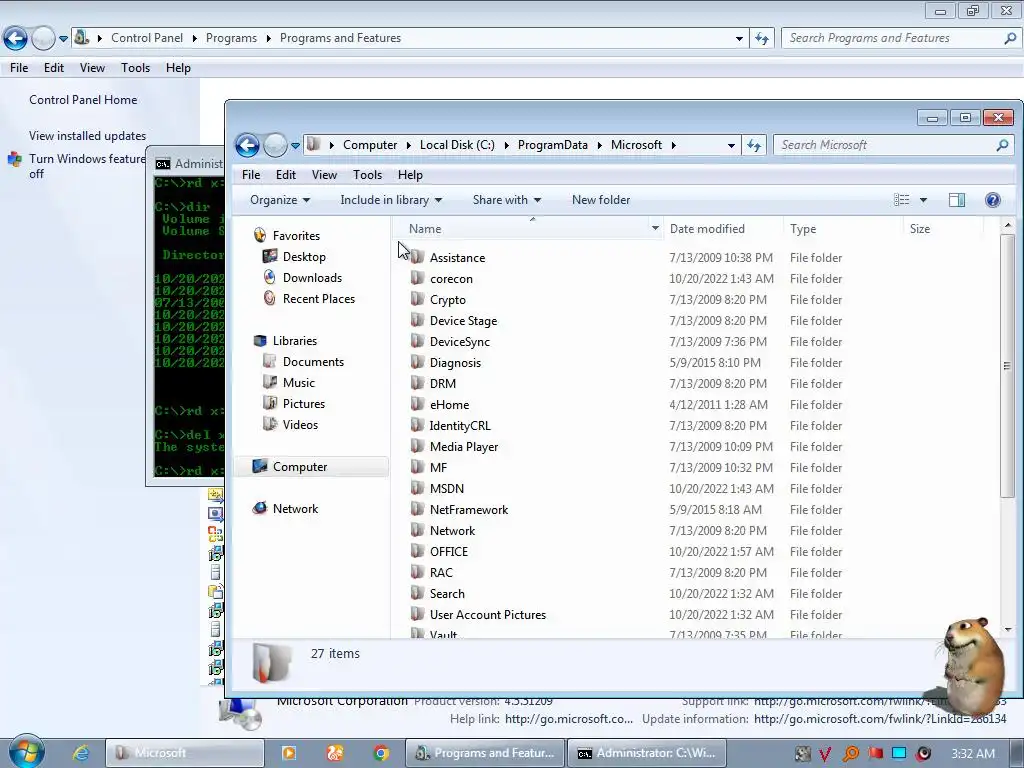Switch to Administrator command prompt taskbar button
The image size is (1024, 768).
(x=649, y=753)
